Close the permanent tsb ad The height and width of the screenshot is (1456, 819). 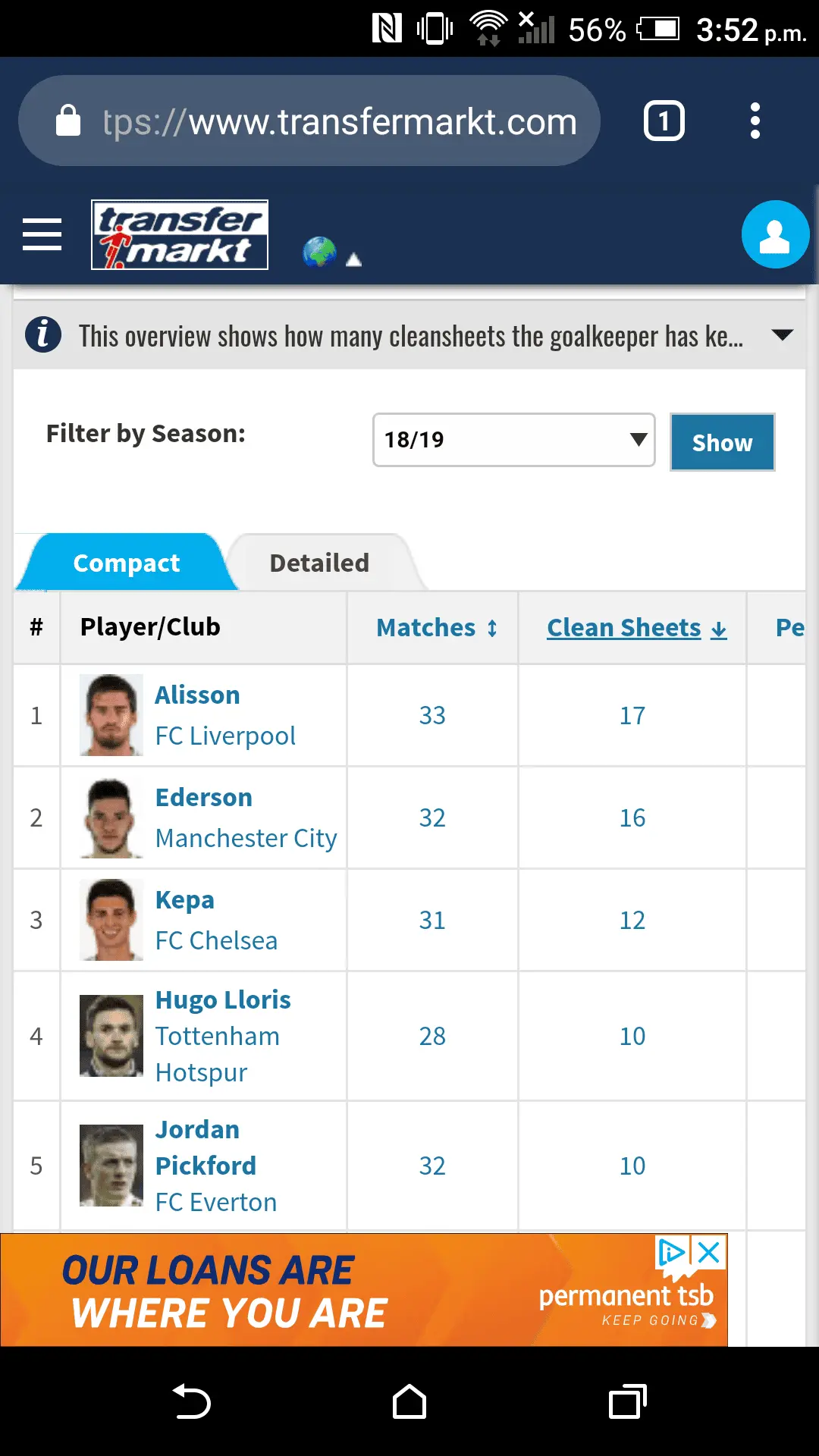709,1252
